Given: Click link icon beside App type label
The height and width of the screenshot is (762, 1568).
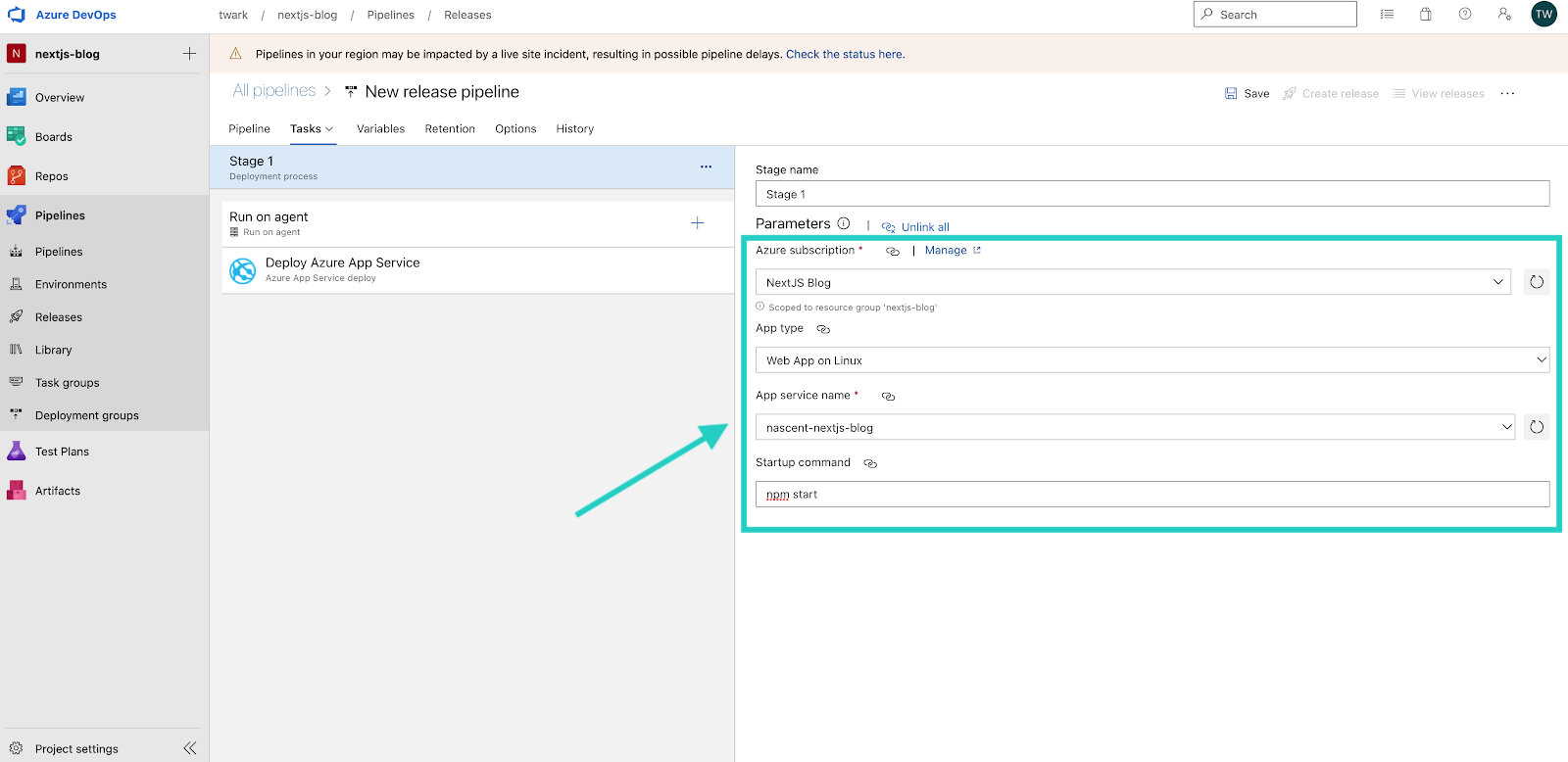Looking at the screenshot, I should [x=823, y=330].
